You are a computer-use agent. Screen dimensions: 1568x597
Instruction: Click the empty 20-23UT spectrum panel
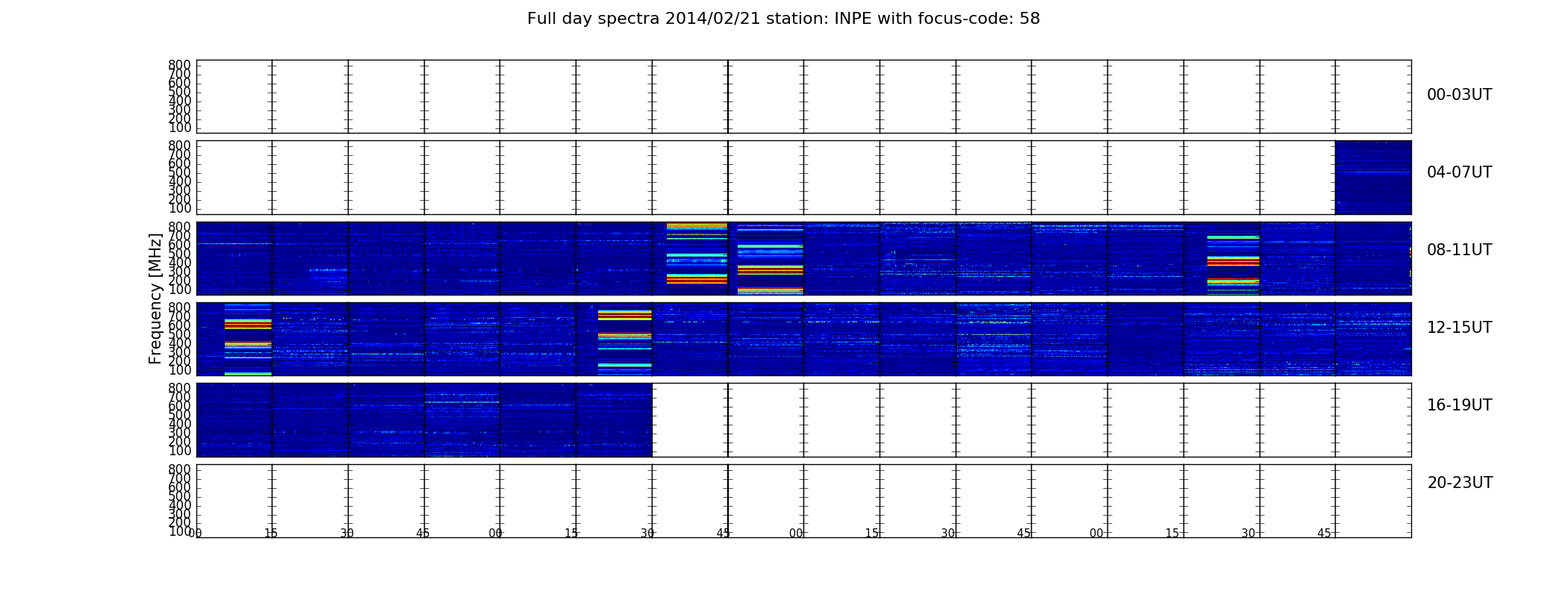803,501
